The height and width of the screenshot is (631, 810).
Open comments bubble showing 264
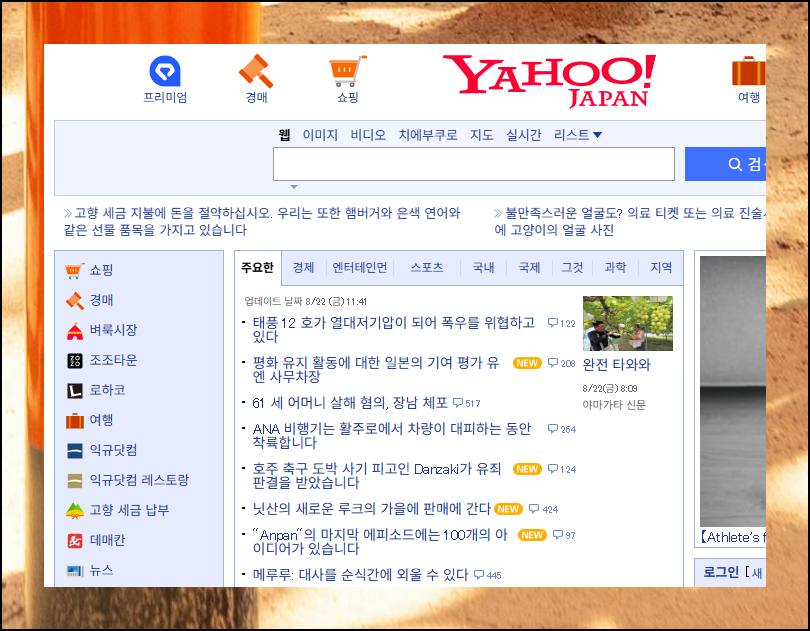(562, 429)
